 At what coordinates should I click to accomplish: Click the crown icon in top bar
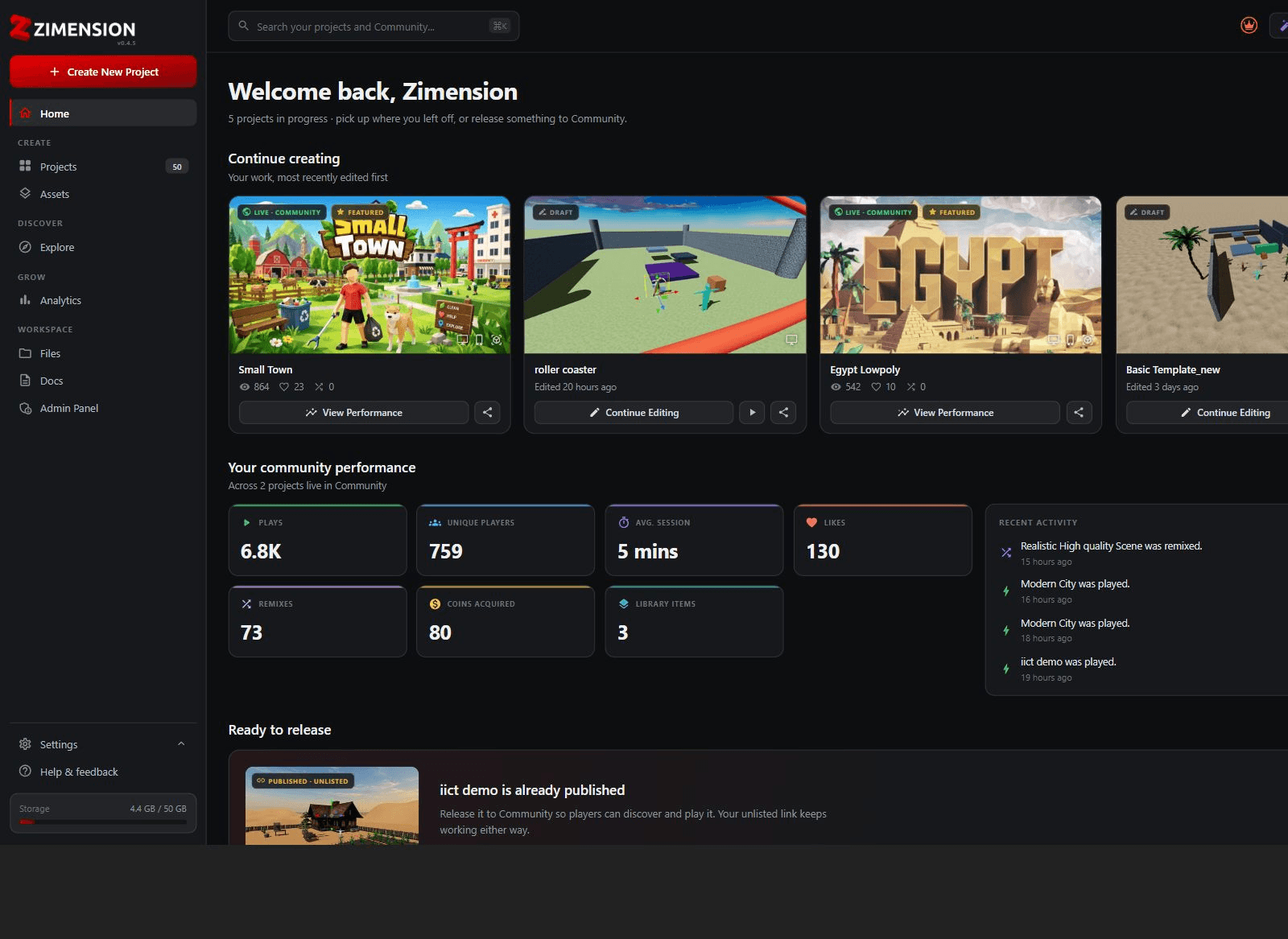point(1249,26)
